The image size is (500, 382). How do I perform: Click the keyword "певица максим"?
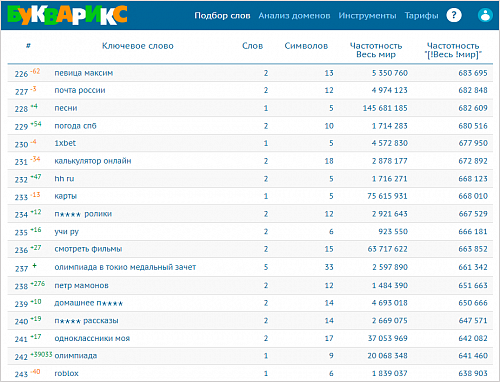click(84, 73)
